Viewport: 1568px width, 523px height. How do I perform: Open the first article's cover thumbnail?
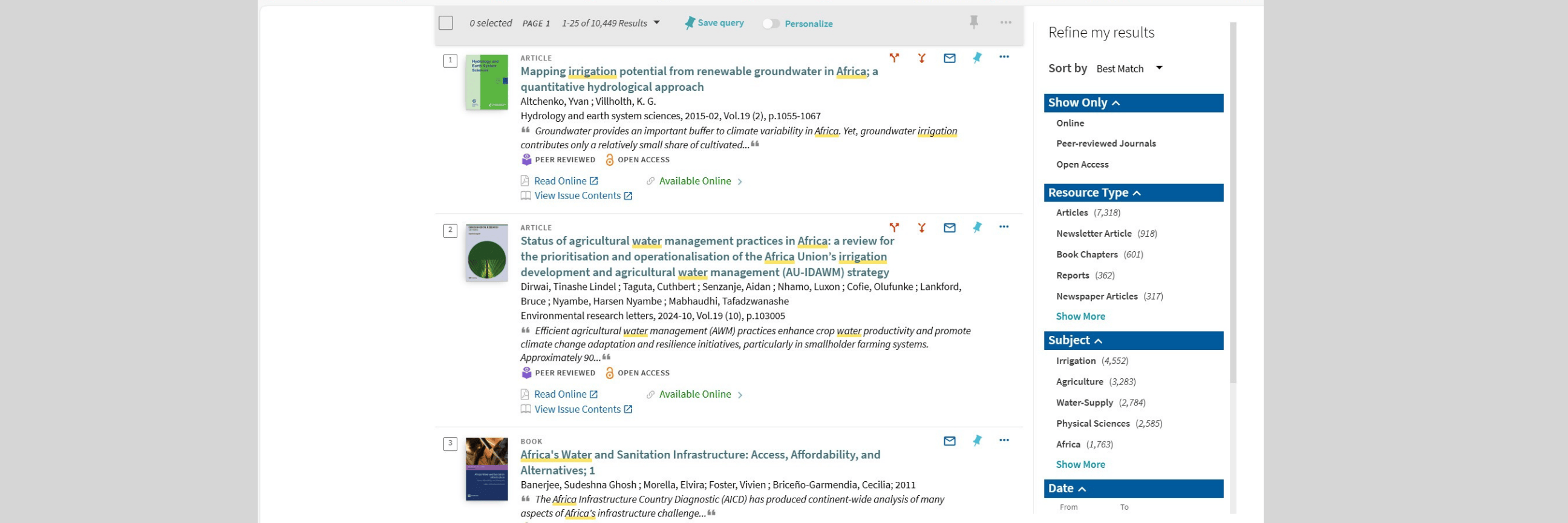pyautogui.click(x=486, y=82)
